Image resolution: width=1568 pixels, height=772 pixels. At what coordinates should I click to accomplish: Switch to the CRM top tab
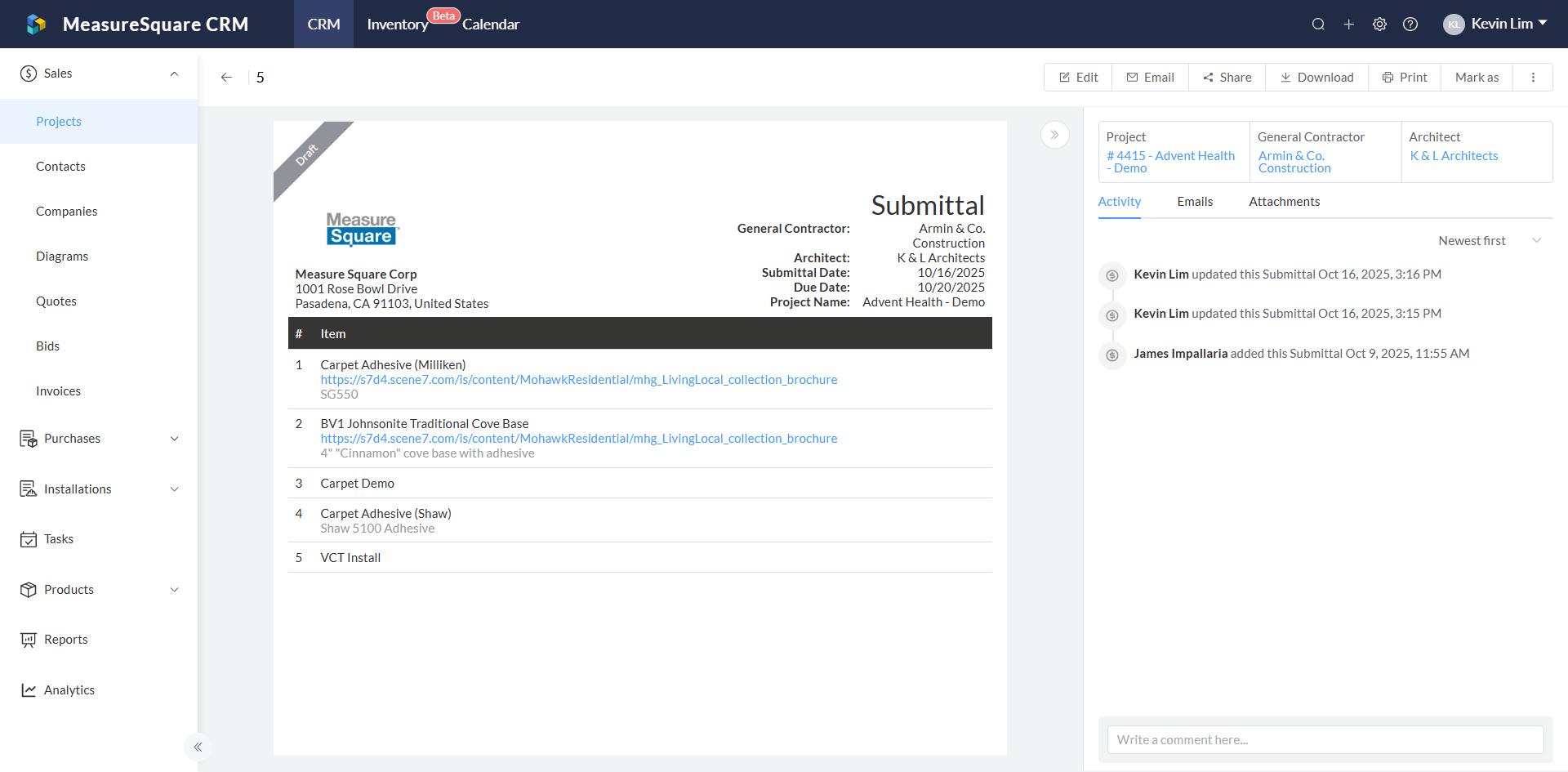click(x=323, y=25)
